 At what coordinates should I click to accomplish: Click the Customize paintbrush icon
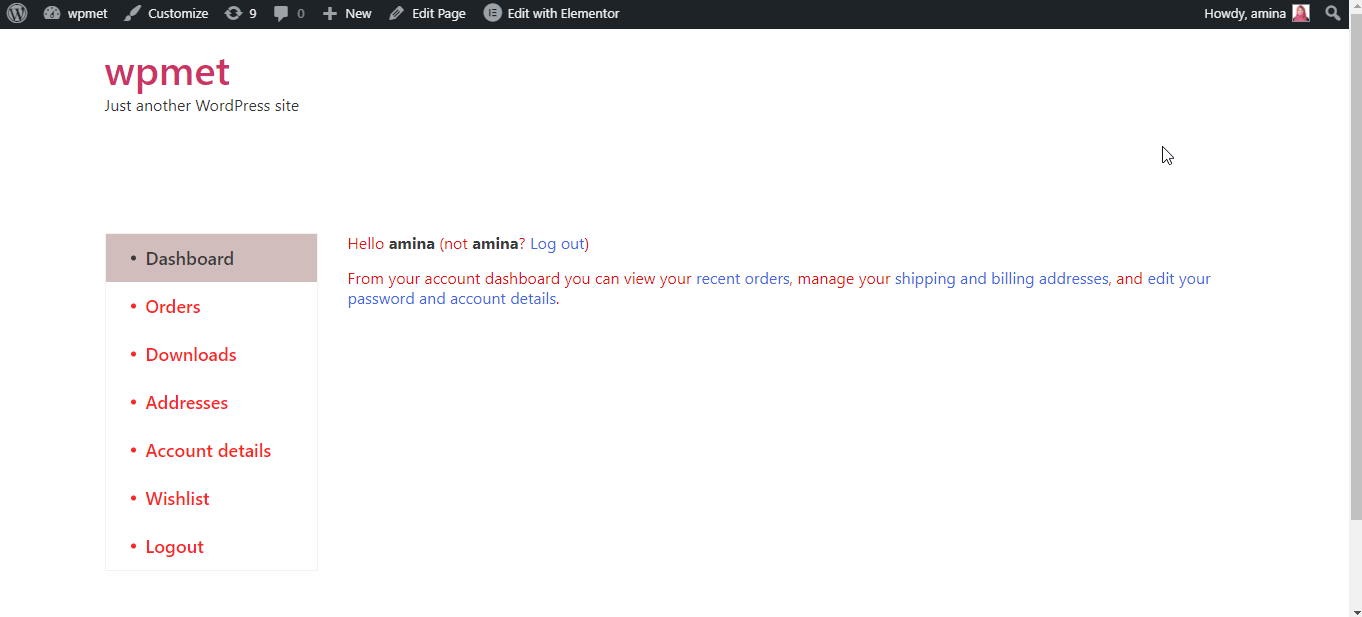(133, 14)
